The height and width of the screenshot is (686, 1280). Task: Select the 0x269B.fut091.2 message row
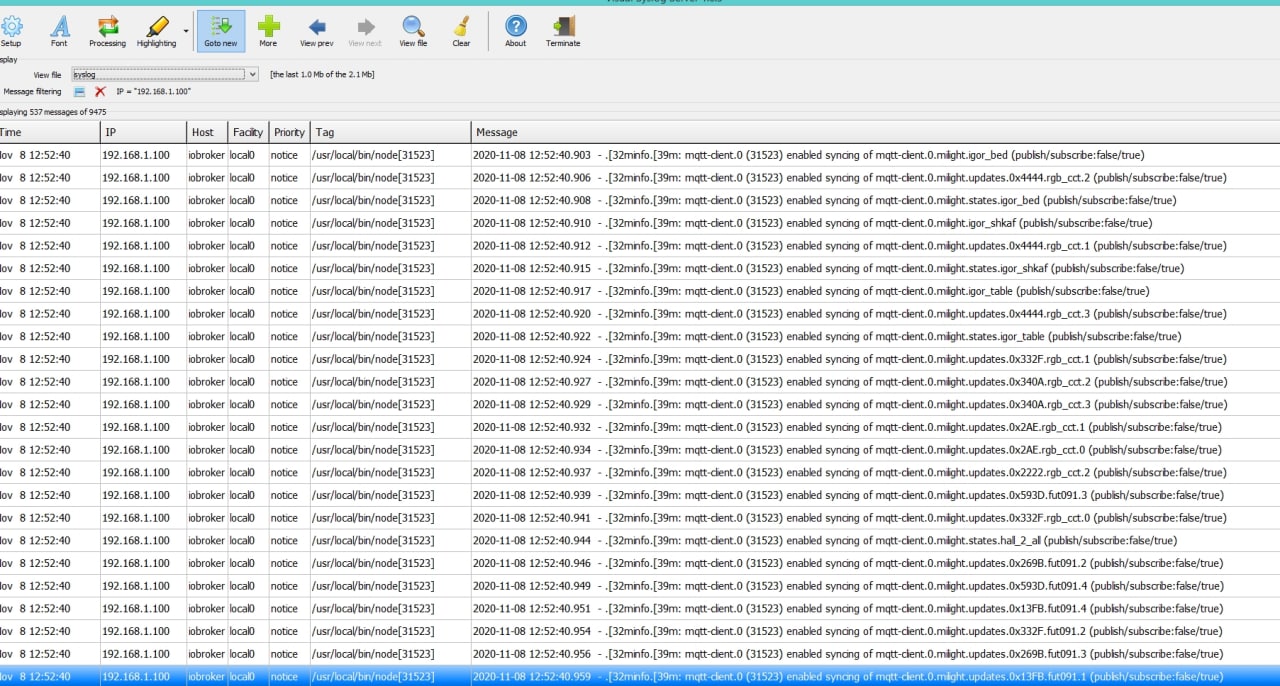(x=640, y=563)
